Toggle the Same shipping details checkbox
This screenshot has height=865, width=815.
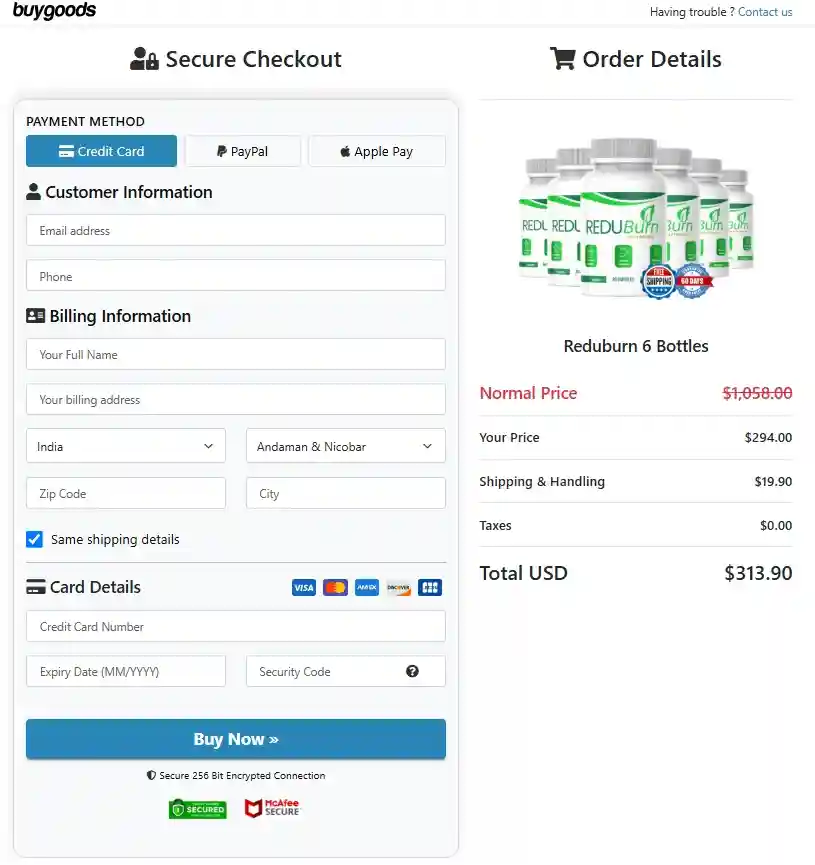coord(34,539)
